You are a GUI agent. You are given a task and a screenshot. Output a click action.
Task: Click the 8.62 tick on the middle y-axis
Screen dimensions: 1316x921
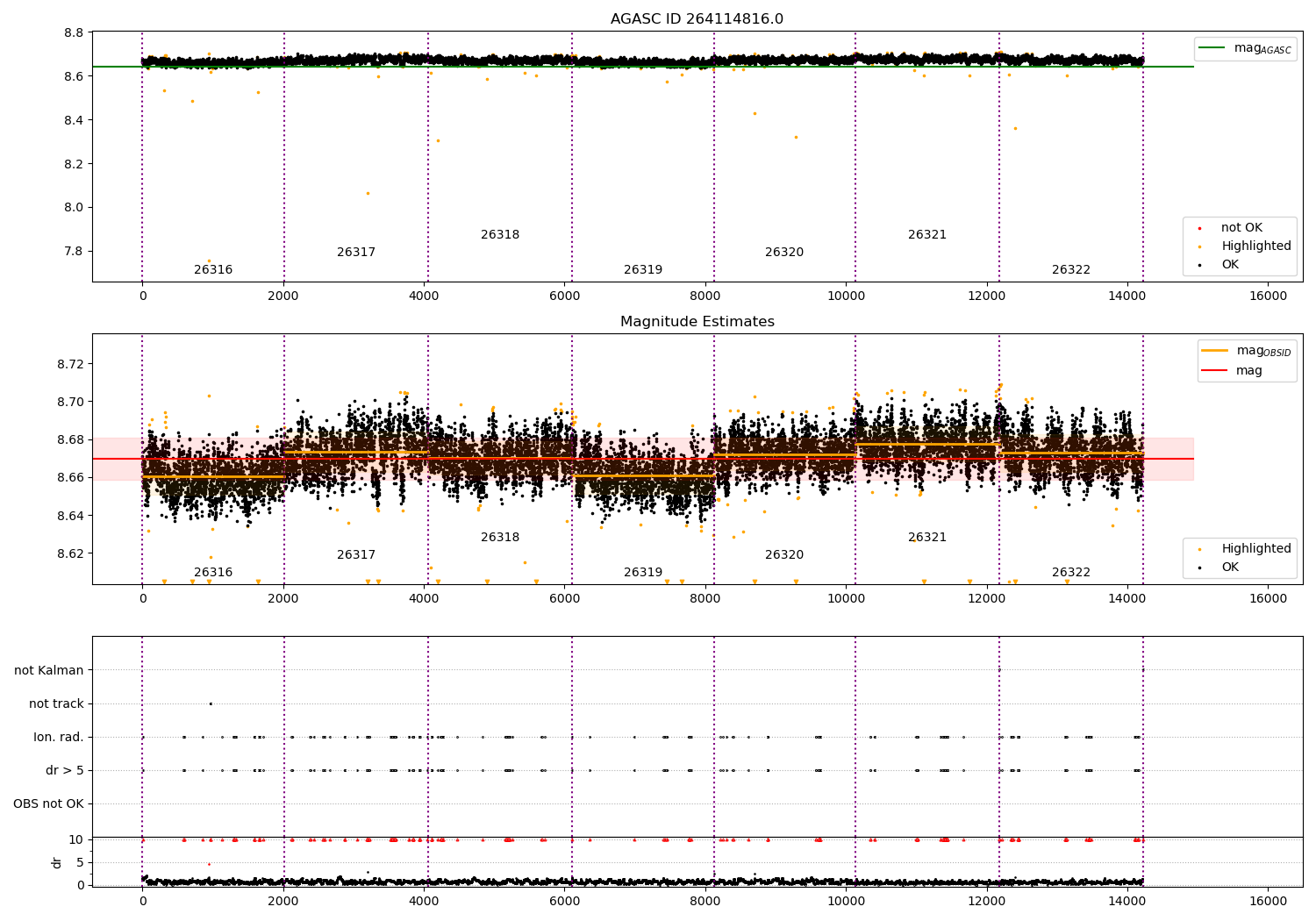pyautogui.click(x=71, y=554)
